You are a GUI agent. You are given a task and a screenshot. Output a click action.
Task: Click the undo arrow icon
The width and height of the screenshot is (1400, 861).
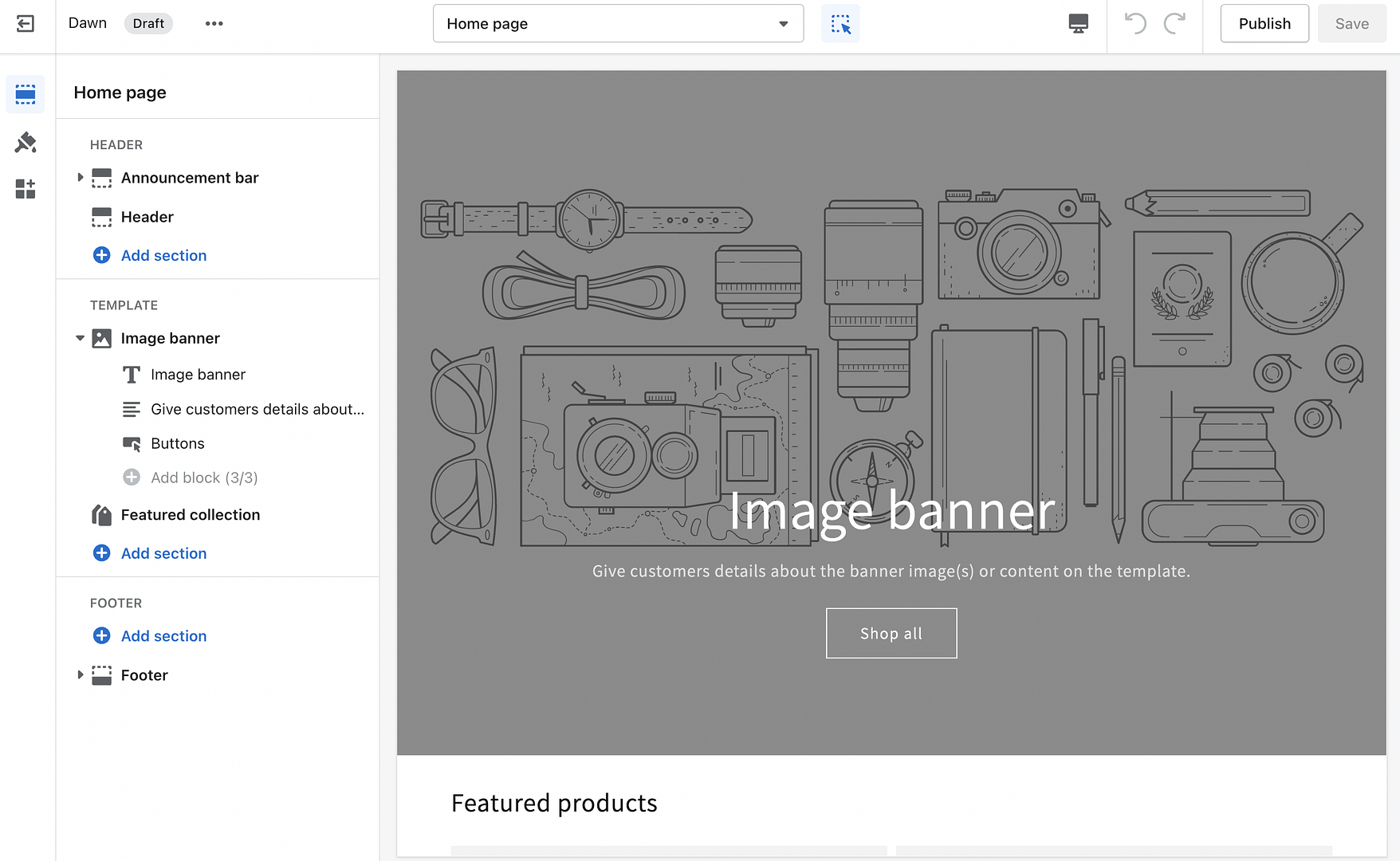pos(1135,24)
